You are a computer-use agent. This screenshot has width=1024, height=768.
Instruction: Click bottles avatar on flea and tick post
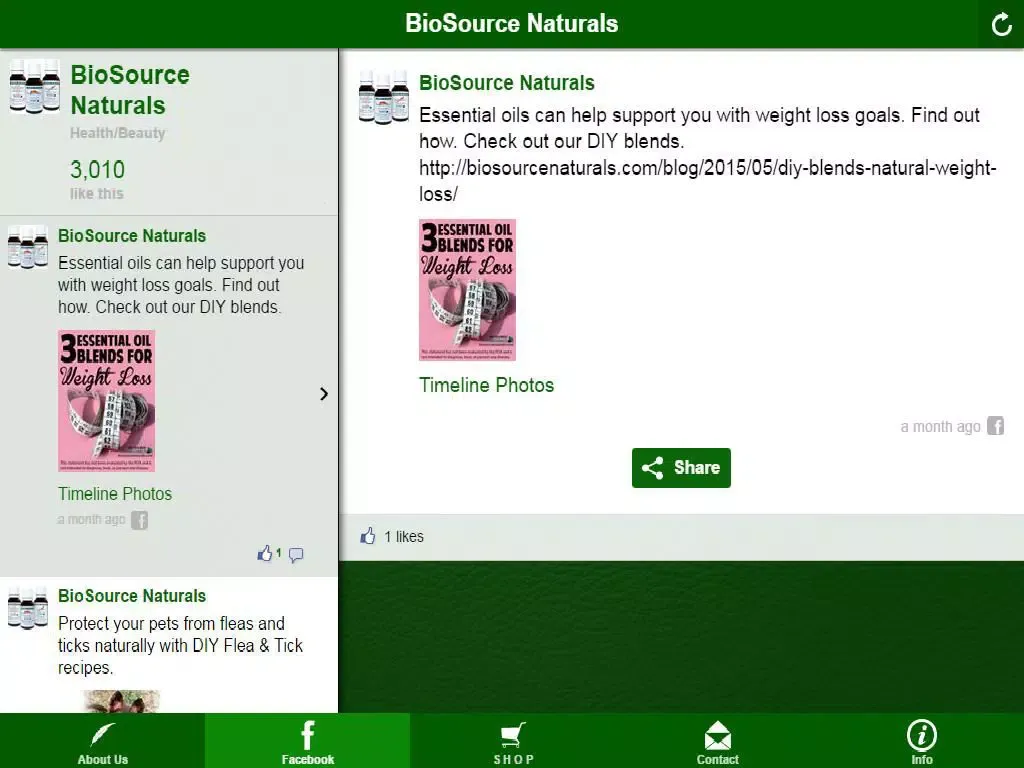tap(27, 608)
